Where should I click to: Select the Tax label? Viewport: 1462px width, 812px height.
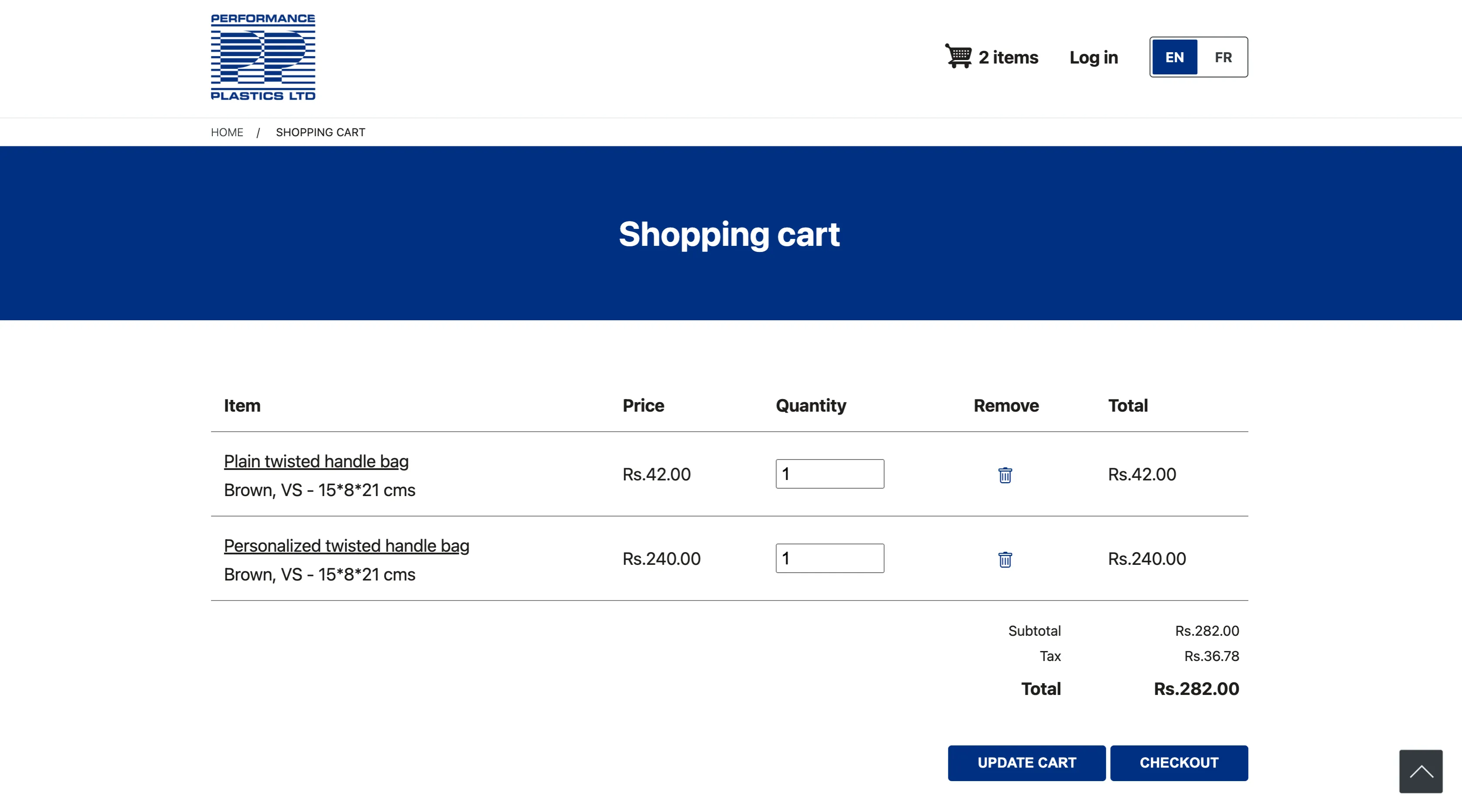click(x=1050, y=657)
